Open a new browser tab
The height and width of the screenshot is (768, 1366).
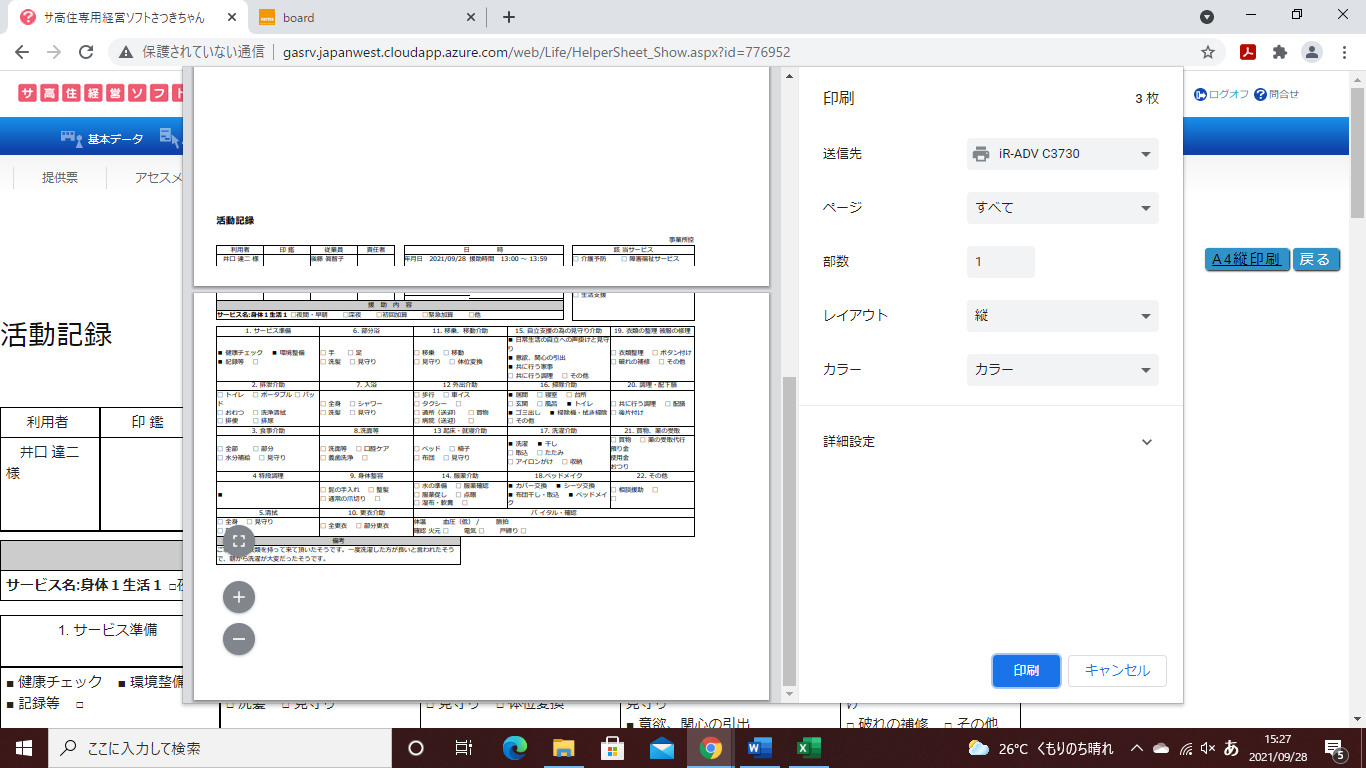(x=508, y=17)
